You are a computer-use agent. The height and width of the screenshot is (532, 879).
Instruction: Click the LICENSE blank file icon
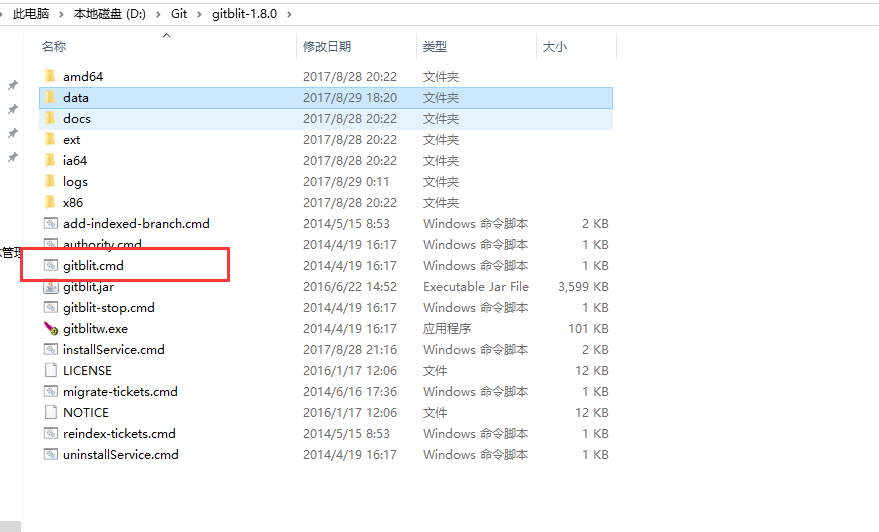50,371
